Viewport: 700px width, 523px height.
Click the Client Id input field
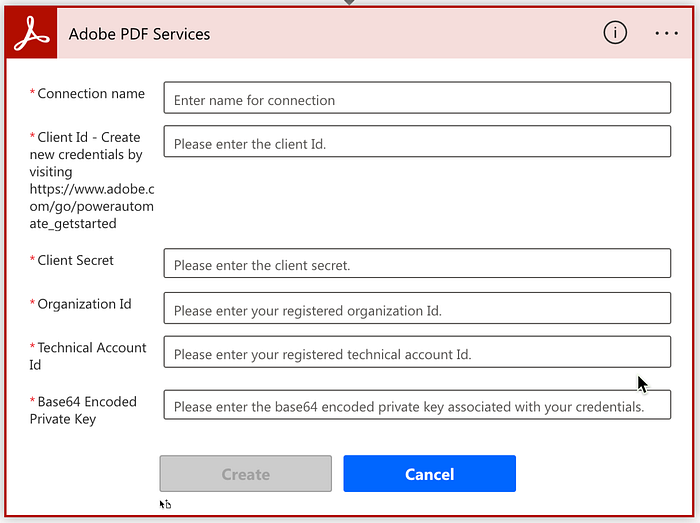pyautogui.click(x=417, y=141)
